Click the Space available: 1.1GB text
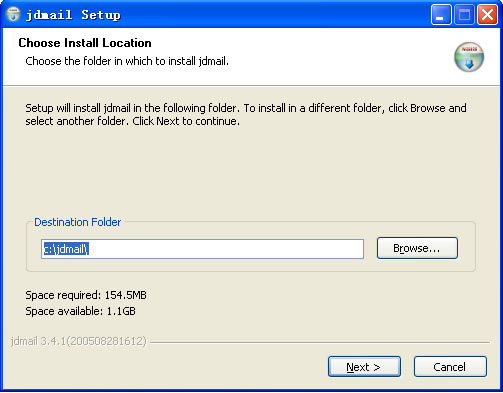The image size is (503, 393). click(80, 311)
